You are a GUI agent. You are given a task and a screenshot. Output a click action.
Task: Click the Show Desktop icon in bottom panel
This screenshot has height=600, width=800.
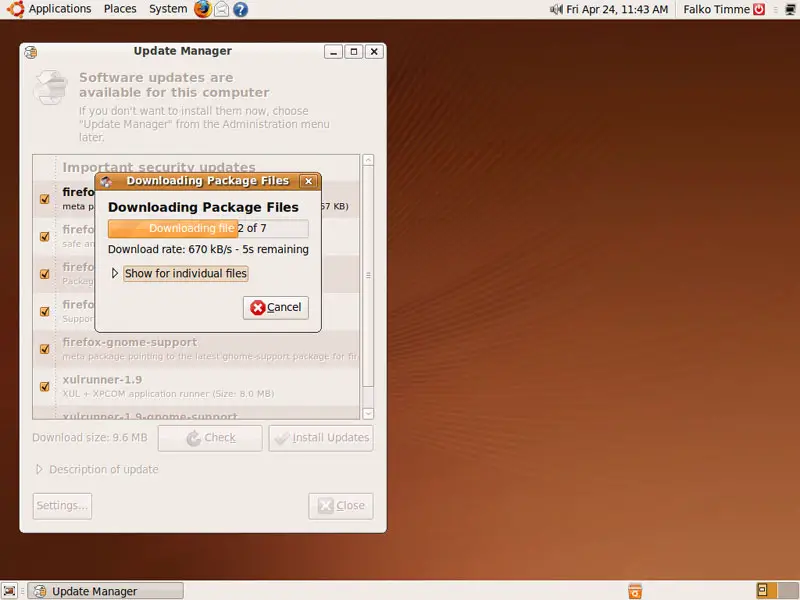9,591
